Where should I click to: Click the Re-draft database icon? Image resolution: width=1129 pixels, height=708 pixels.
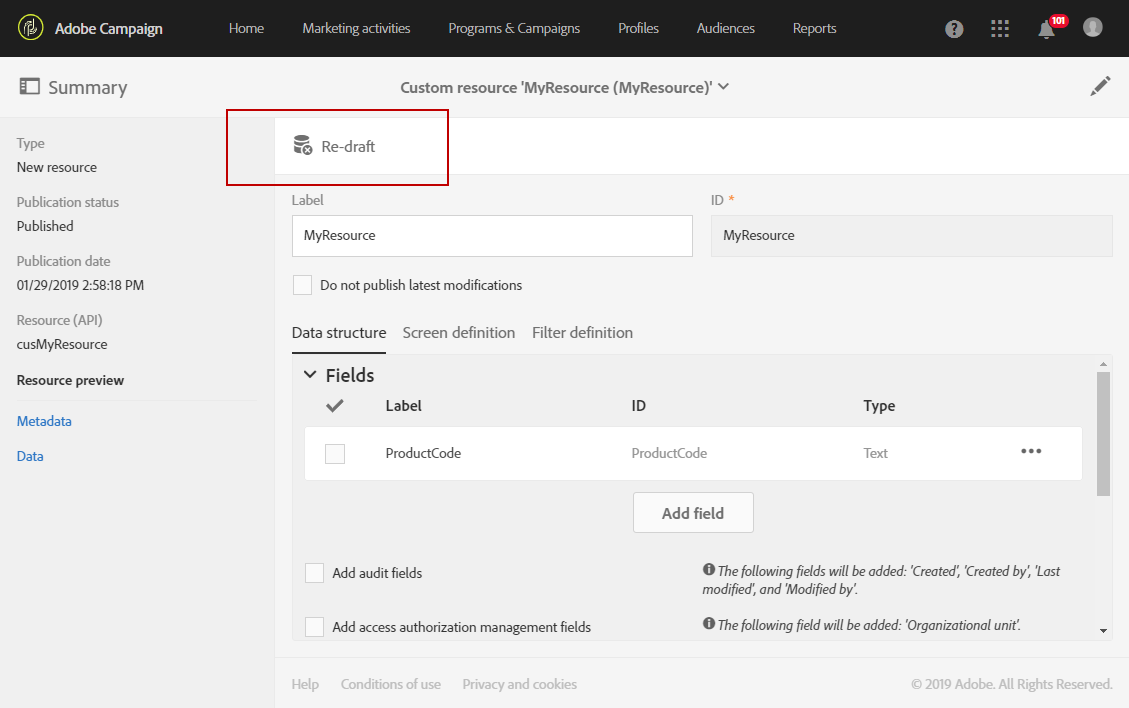302,146
